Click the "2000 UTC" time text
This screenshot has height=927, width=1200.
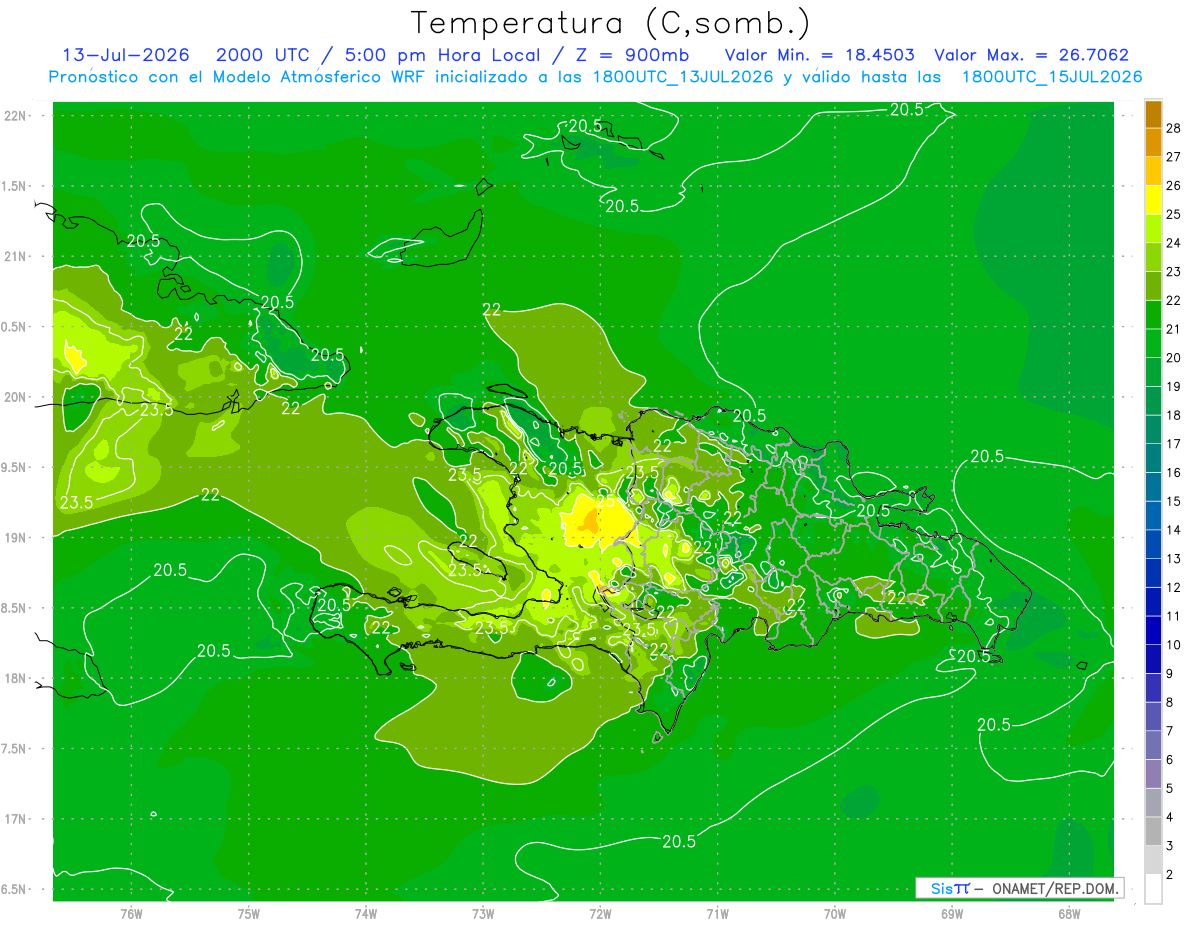265,56
